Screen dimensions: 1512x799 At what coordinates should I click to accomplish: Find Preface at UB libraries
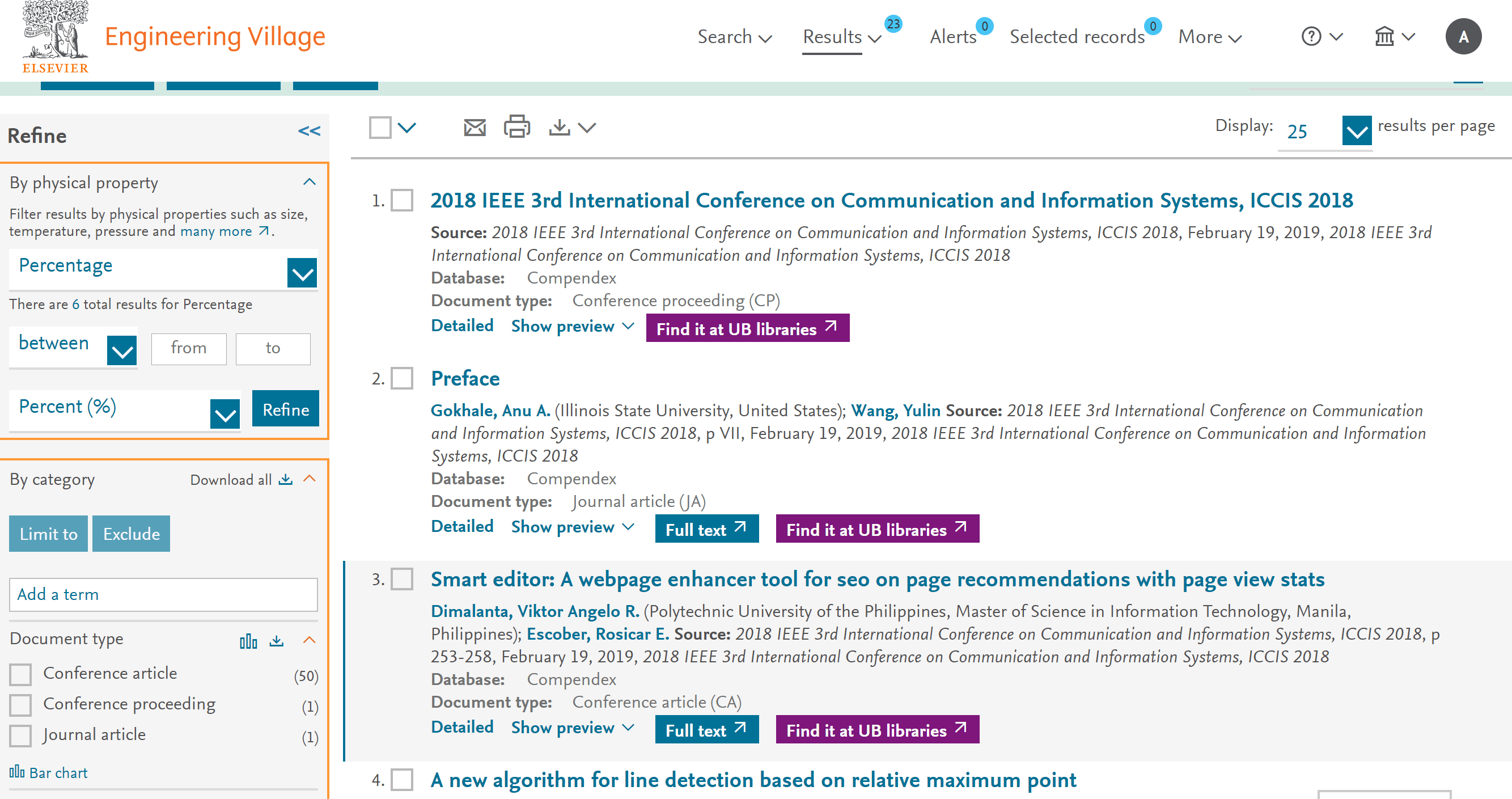pos(878,529)
